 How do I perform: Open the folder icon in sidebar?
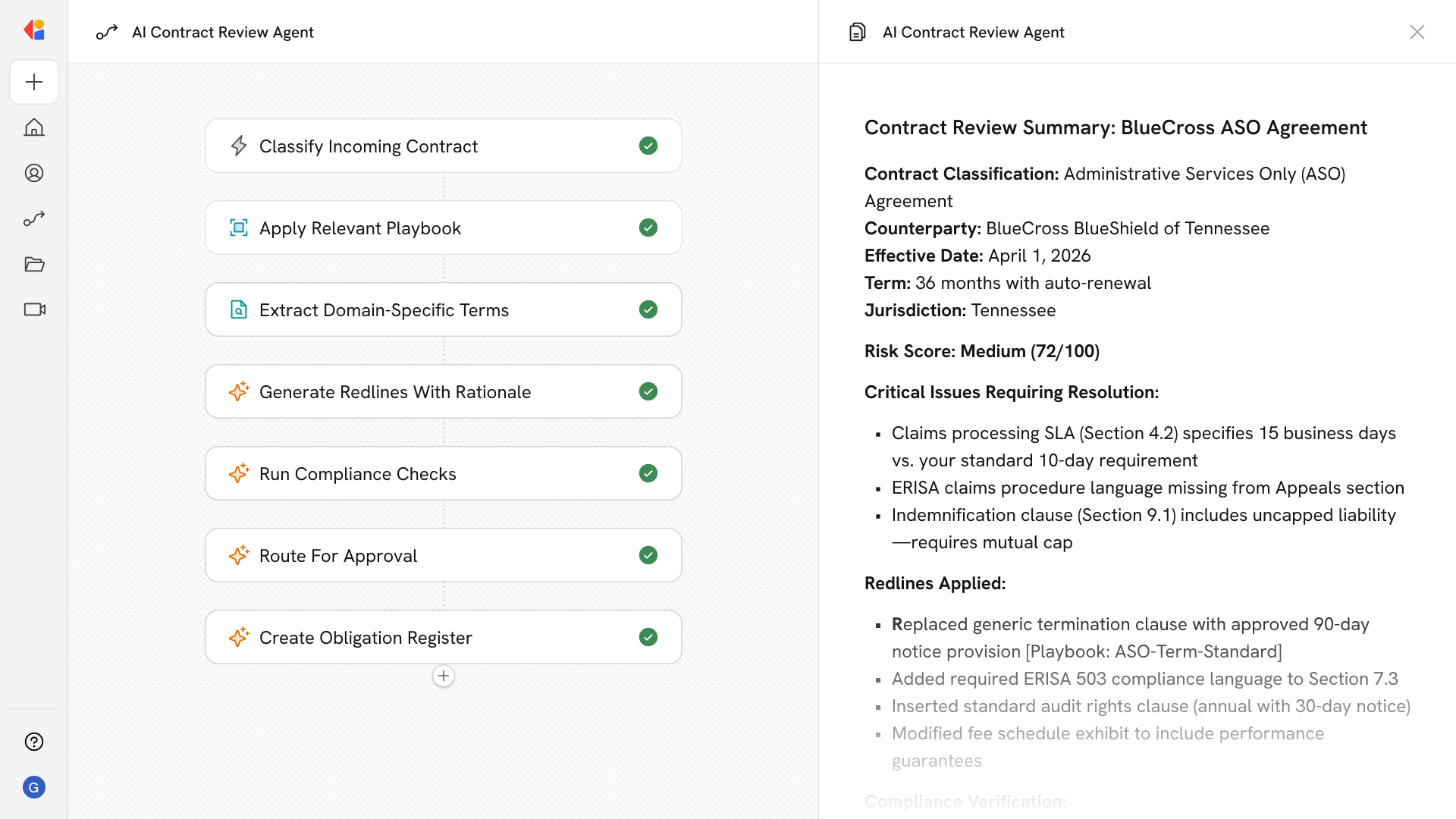34,264
